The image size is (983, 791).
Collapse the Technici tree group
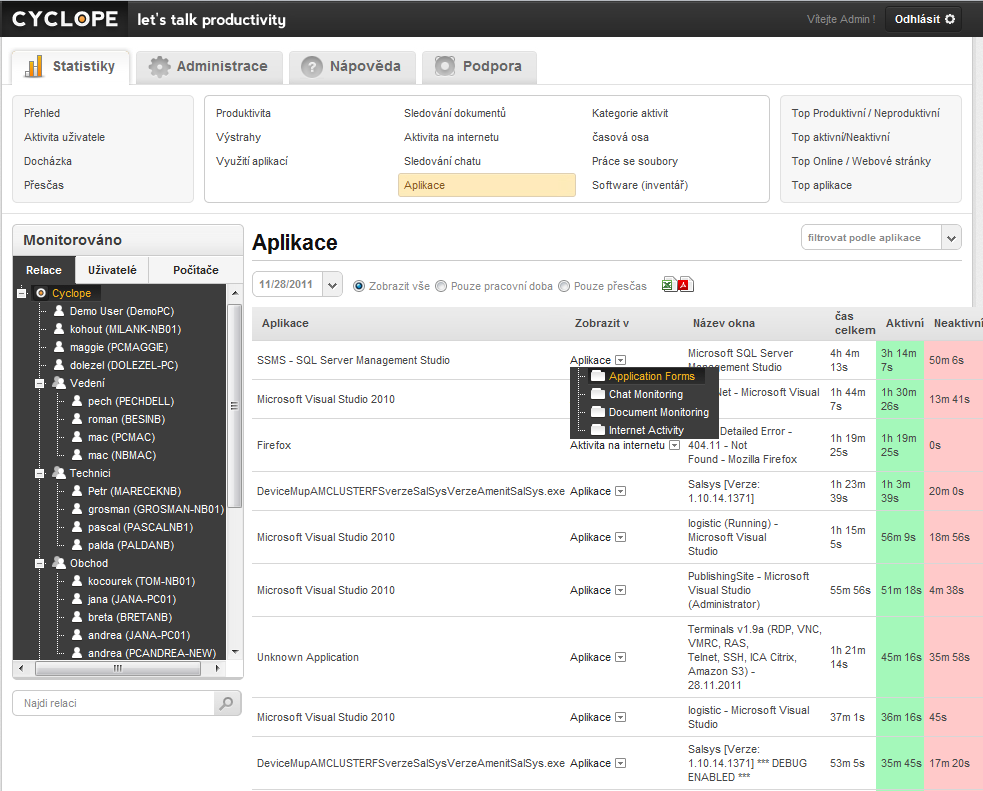coord(39,473)
